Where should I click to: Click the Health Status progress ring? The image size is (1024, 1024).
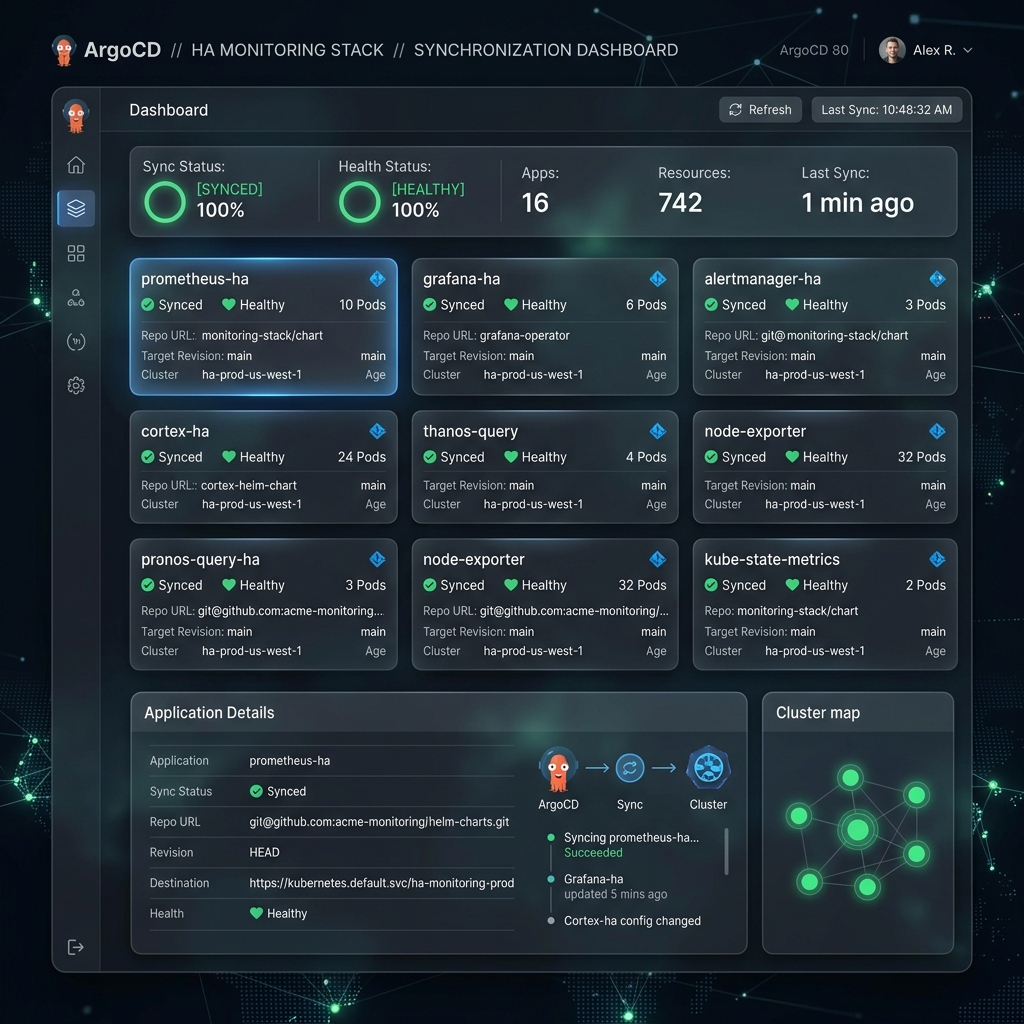[359, 202]
